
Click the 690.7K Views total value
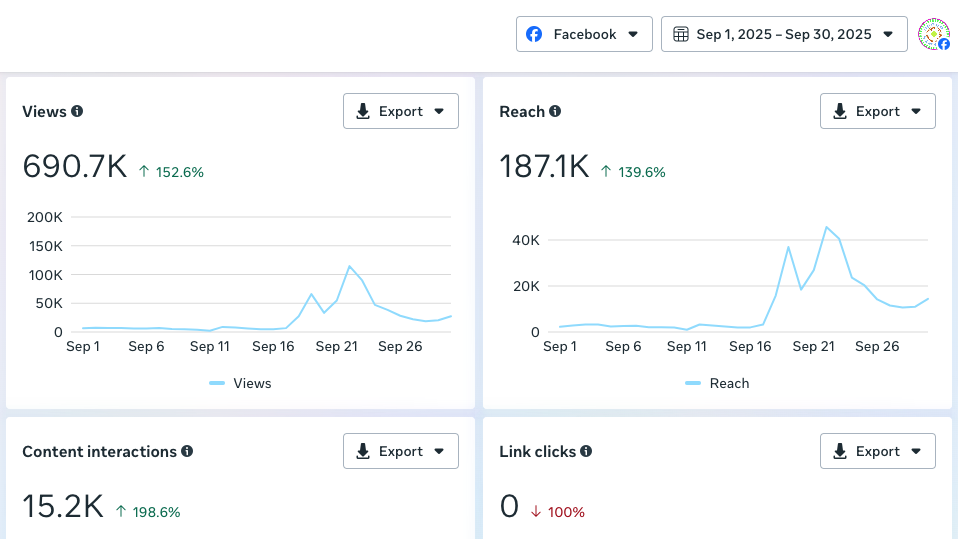point(75,167)
